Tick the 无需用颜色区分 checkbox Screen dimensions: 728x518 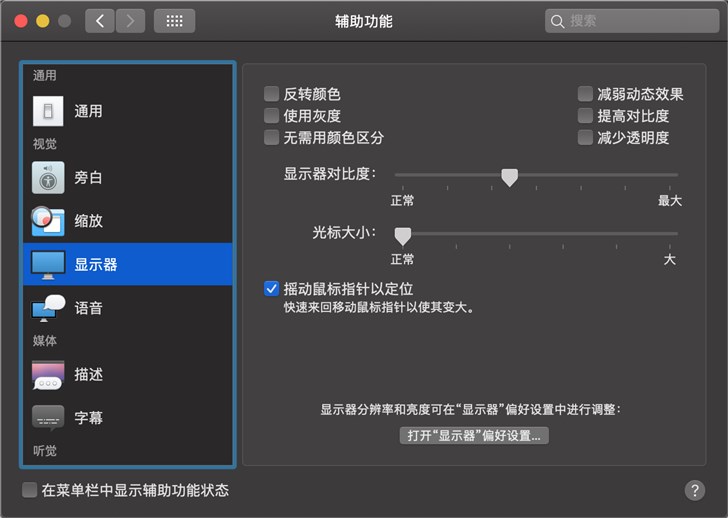coord(271,137)
